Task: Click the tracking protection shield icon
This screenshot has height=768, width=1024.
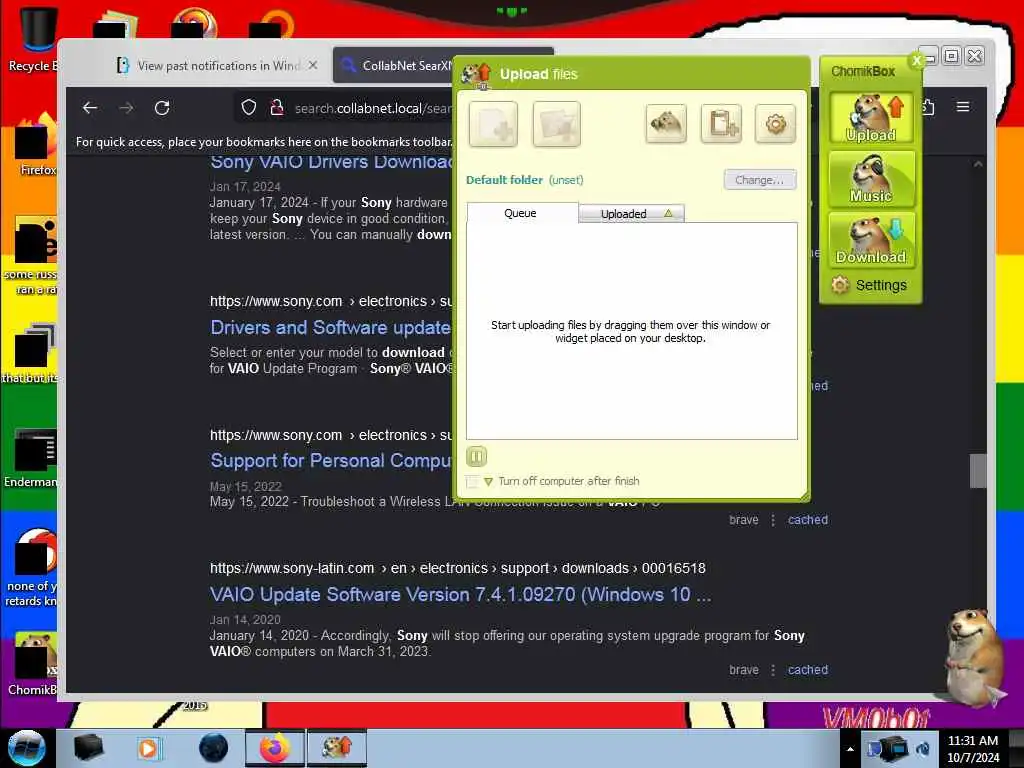Action: [x=249, y=108]
